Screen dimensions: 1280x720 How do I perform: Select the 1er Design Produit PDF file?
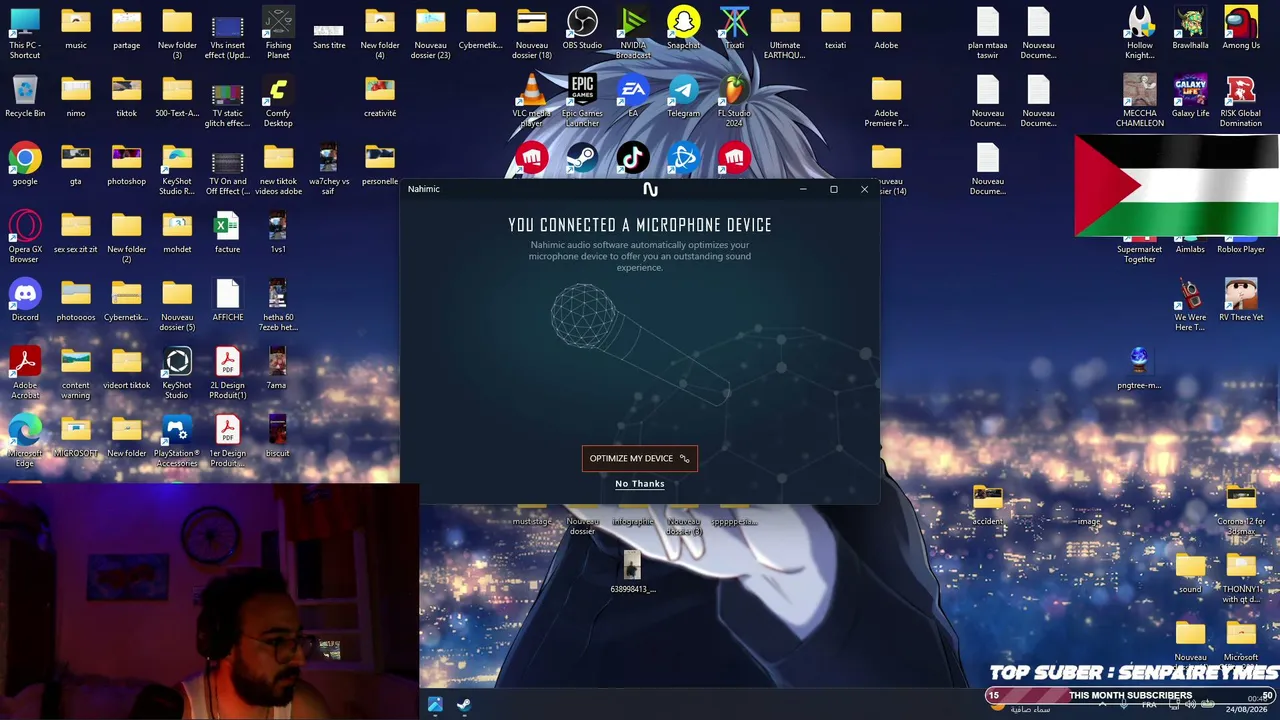228,440
